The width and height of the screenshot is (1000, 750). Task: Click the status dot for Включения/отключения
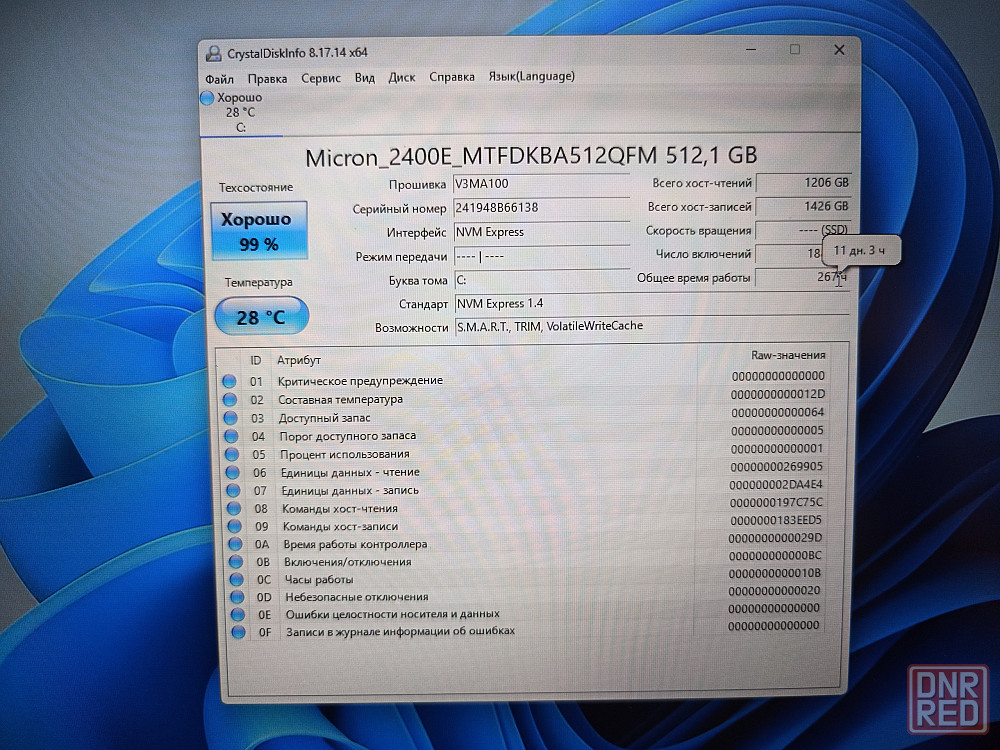coord(236,562)
